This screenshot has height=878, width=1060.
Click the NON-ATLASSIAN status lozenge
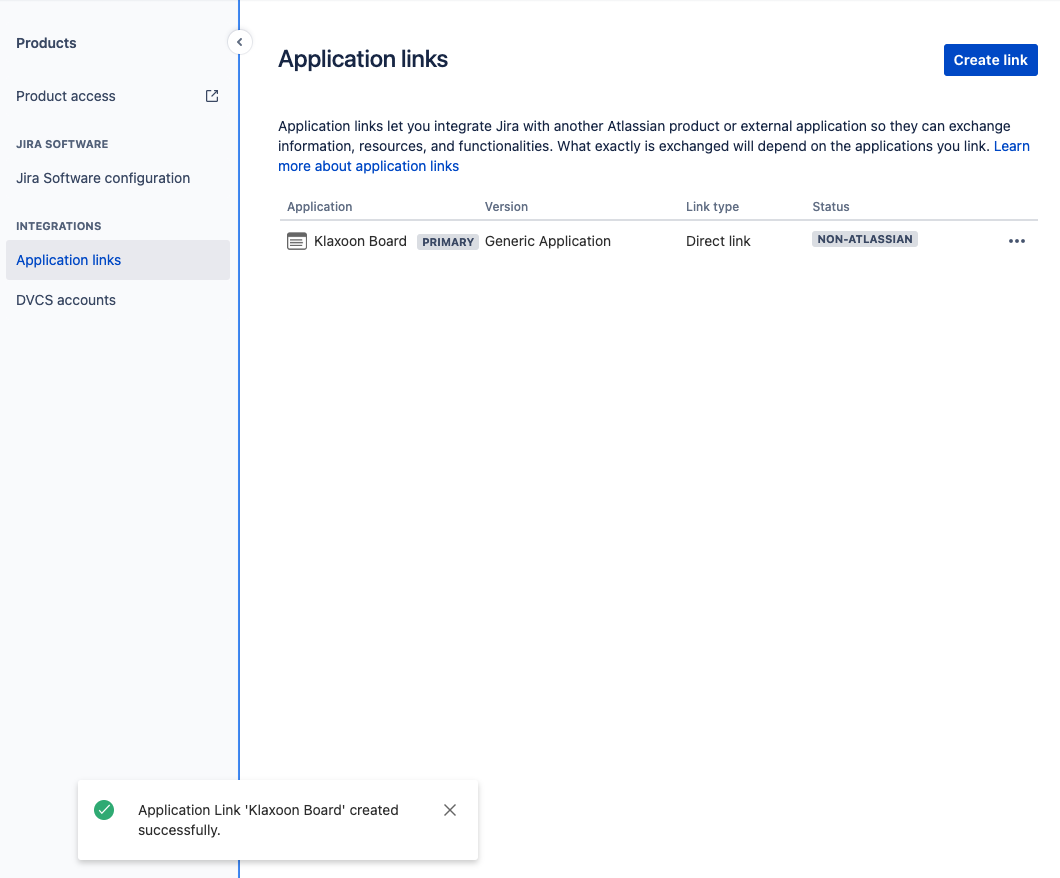pos(864,238)
